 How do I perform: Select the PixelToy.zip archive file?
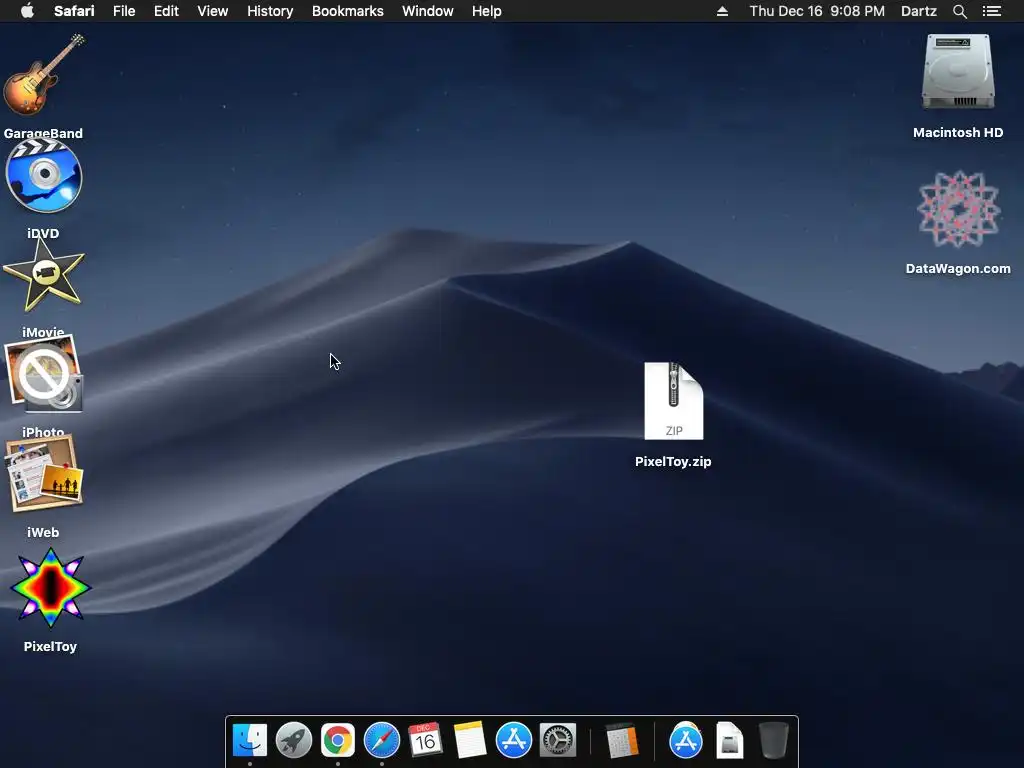(673, 401)
